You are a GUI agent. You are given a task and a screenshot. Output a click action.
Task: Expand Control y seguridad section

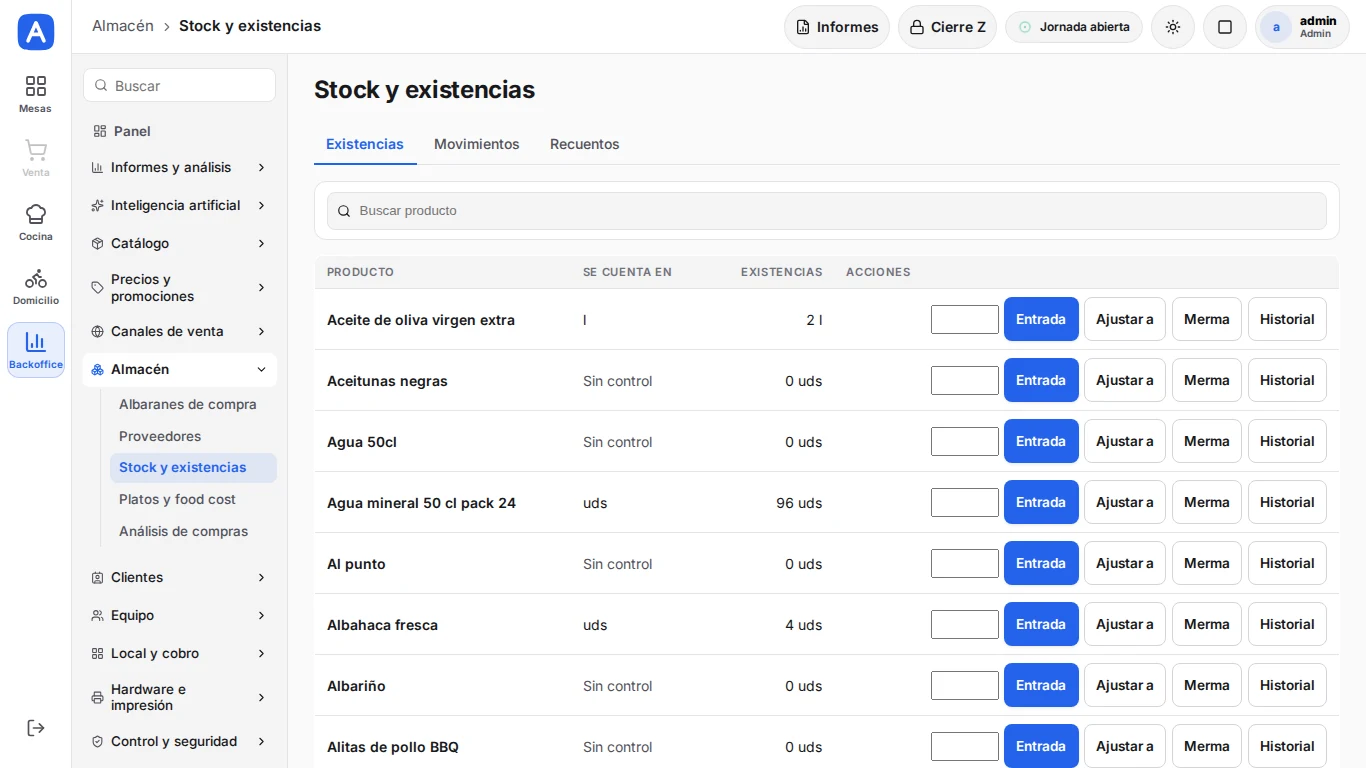(179, 741)
